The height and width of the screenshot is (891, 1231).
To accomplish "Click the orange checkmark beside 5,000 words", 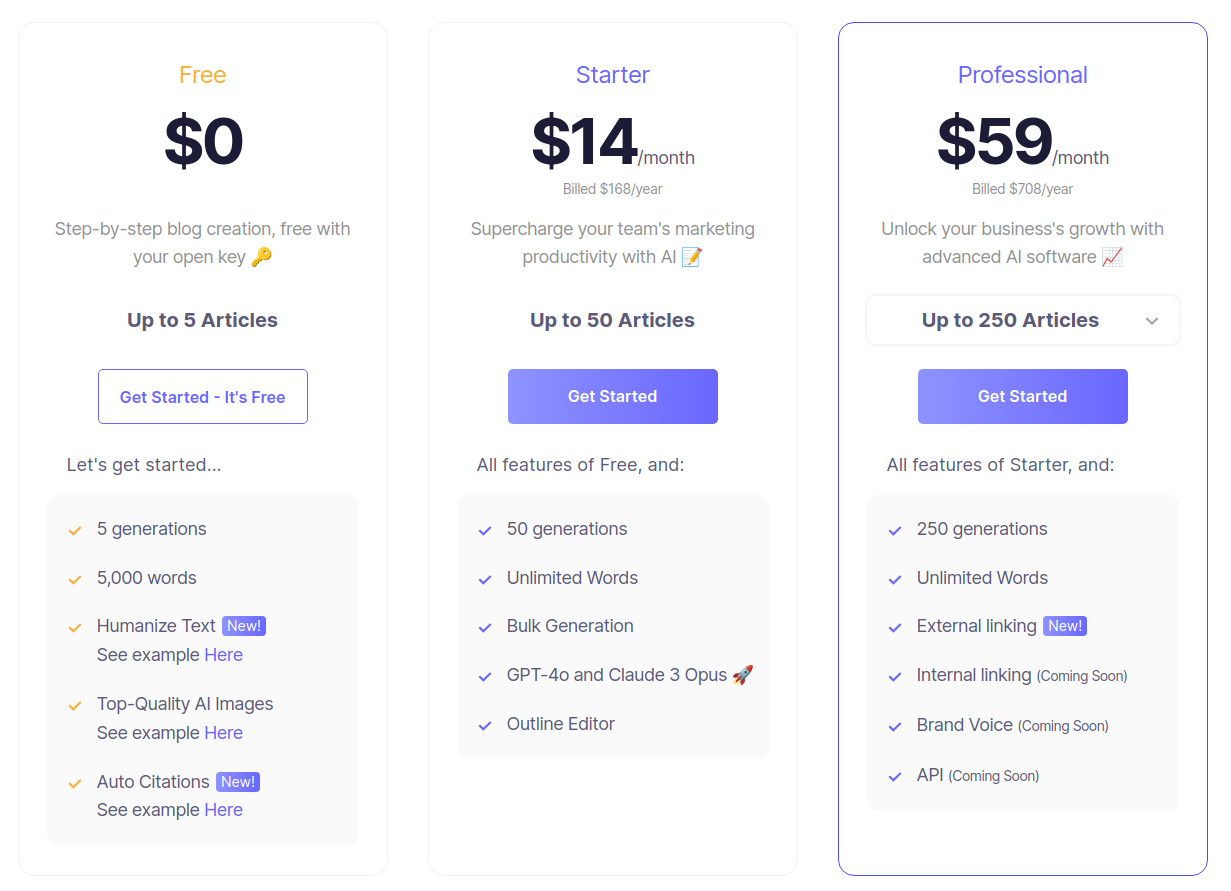I will tap(75, 580).
